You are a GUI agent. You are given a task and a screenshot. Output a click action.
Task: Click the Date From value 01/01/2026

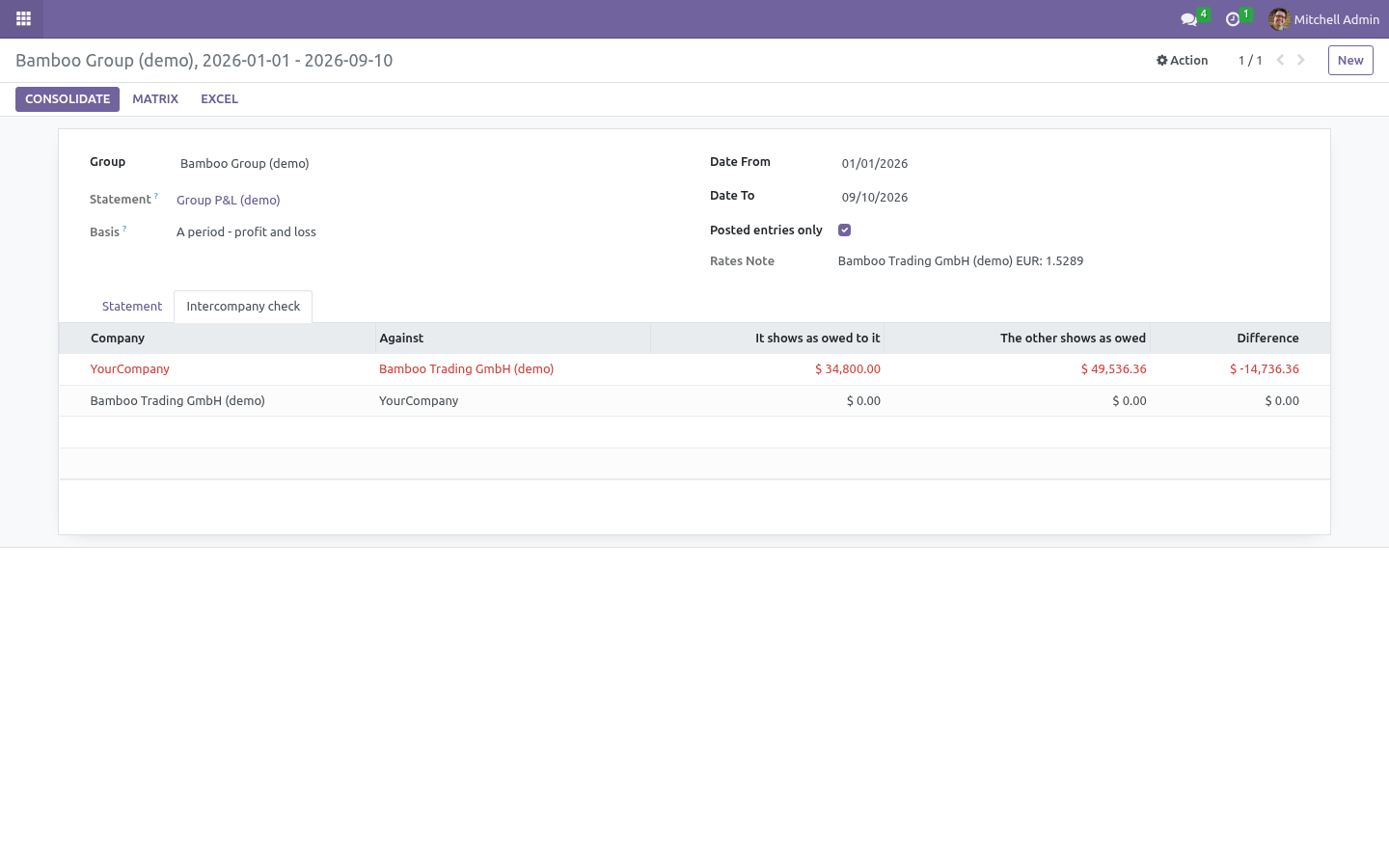coord(875,164)
